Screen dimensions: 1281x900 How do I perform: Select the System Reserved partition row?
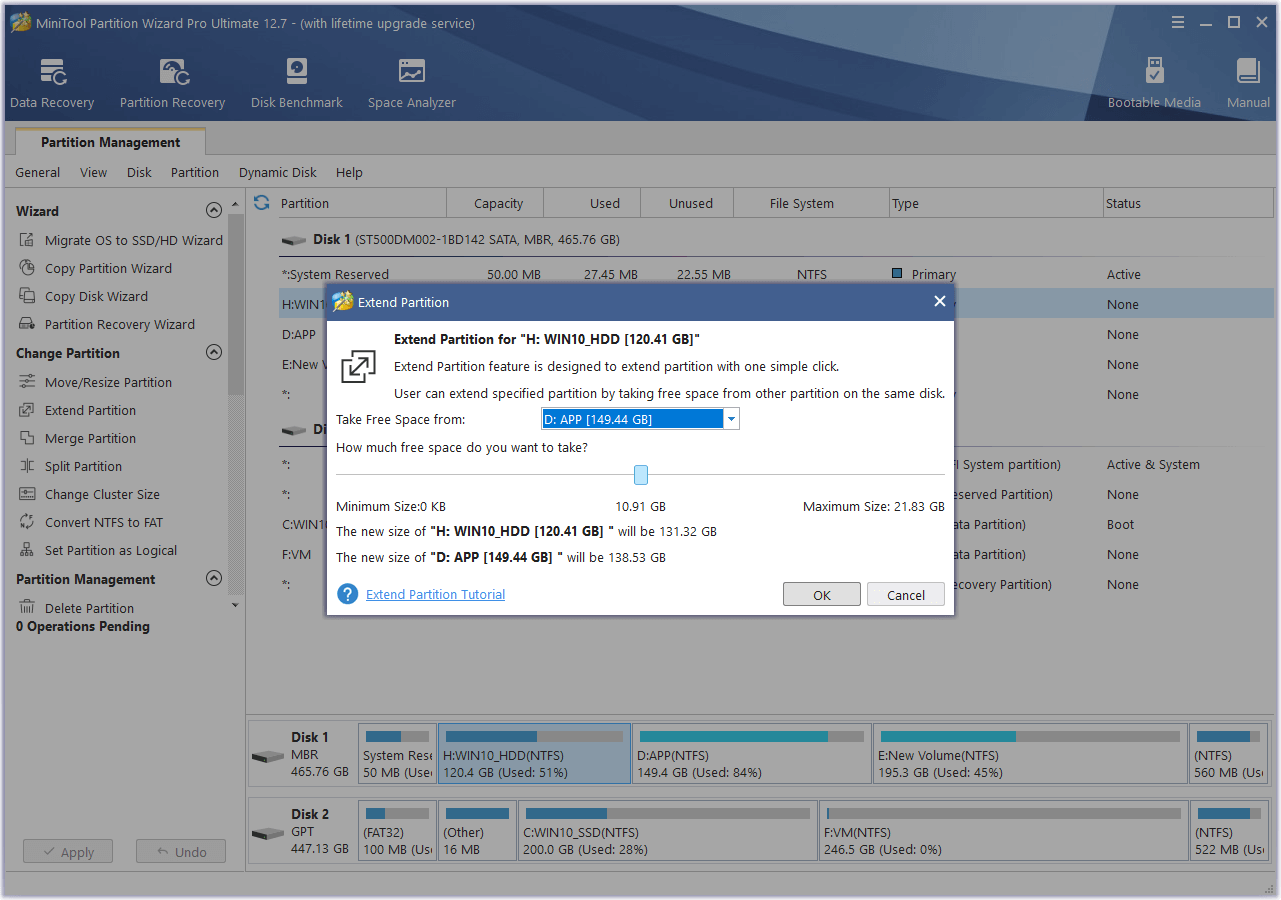(775, 274)
